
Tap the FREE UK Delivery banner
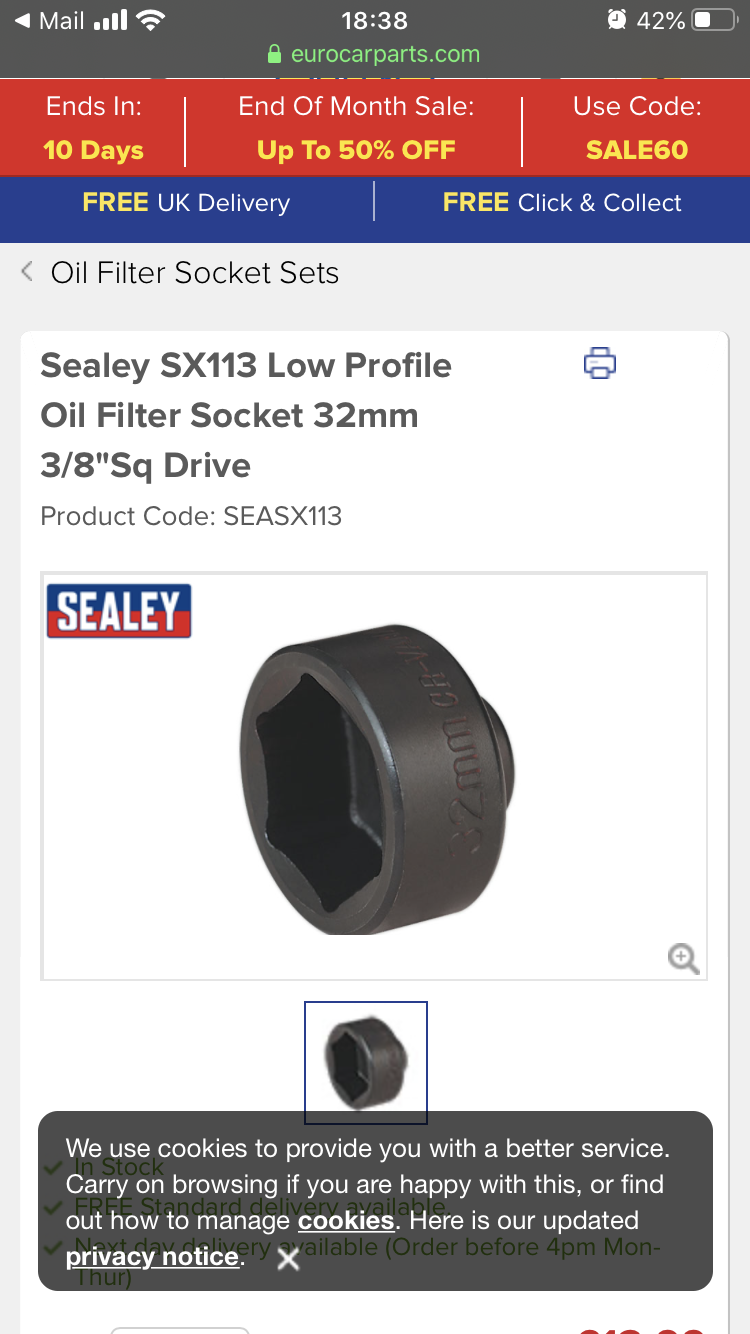[x=186, y=203]
